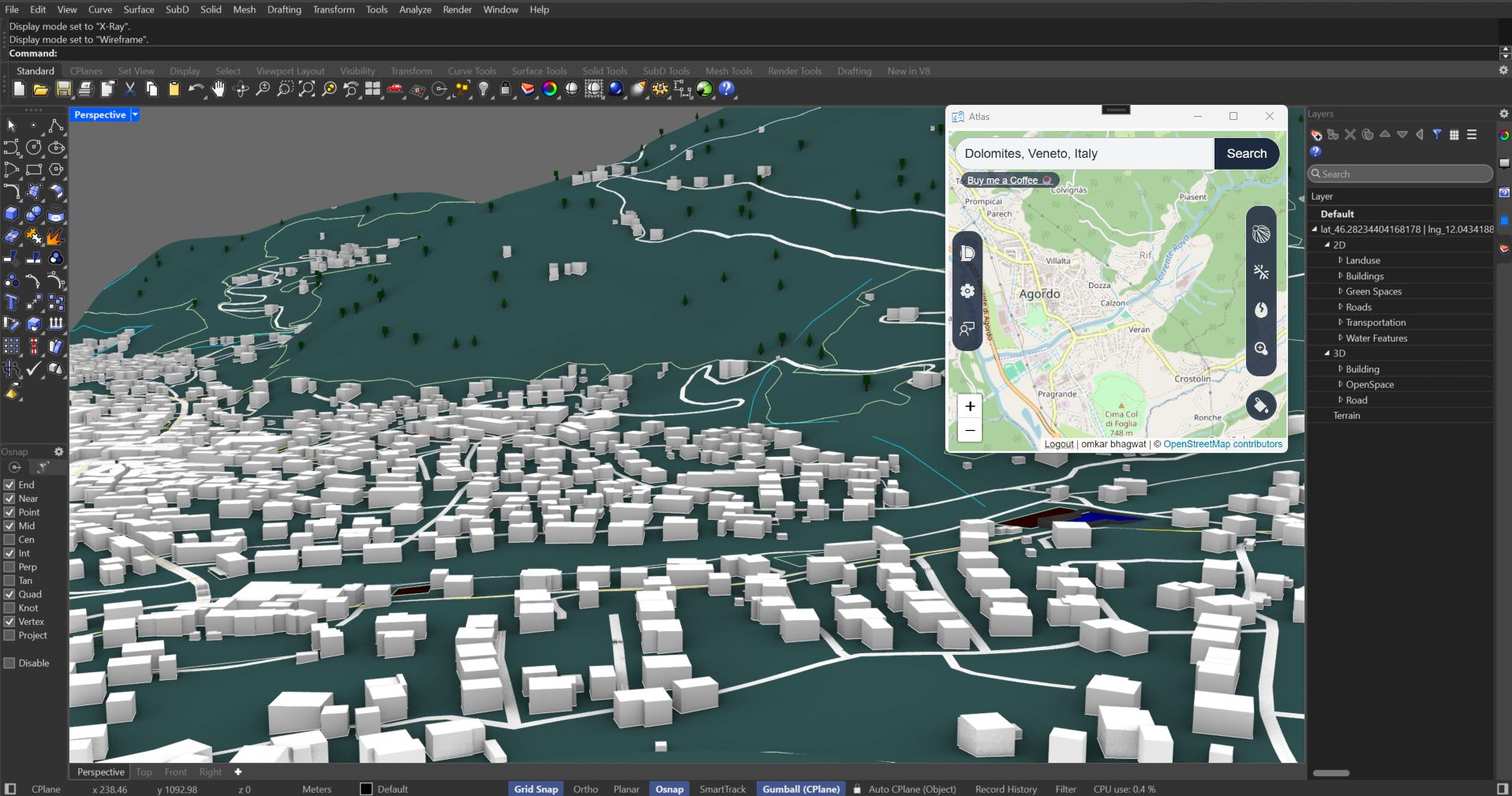Image resolution: width=1512 pixels, height=796 pixels.
Task: Open Atlas settings gear icon
Action: (967, 291)
